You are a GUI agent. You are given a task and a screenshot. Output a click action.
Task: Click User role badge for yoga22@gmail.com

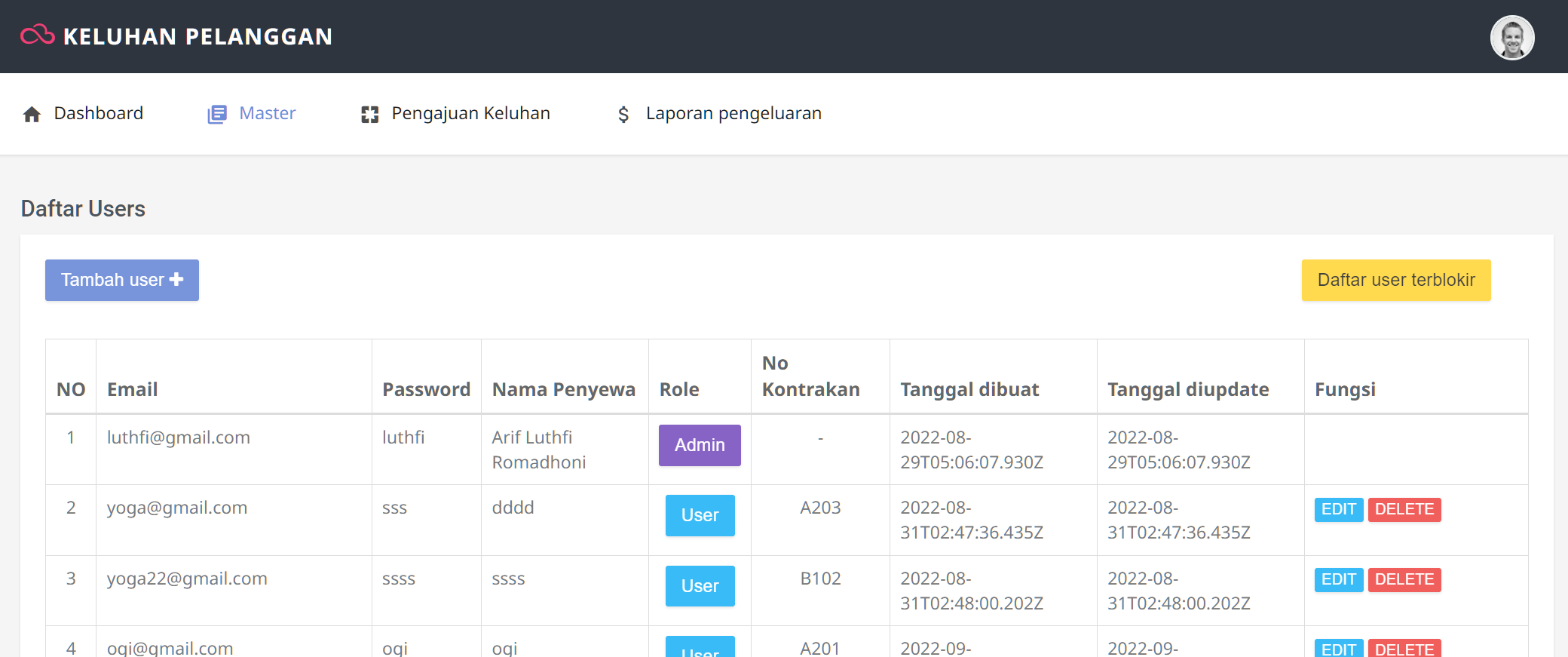click(x=700, y=586)
